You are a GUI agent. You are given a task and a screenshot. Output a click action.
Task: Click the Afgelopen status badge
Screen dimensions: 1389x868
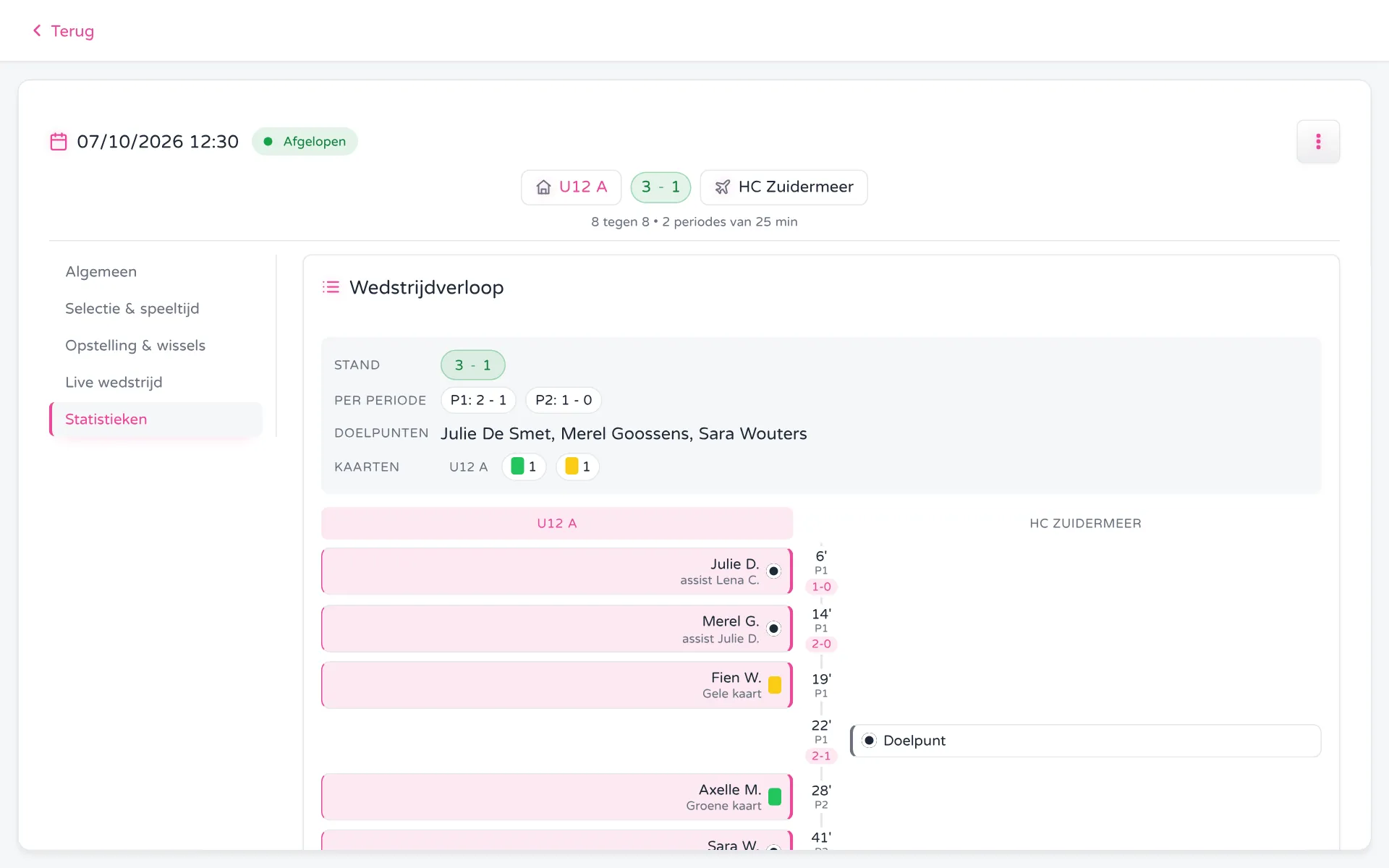(x=305, y=142)
